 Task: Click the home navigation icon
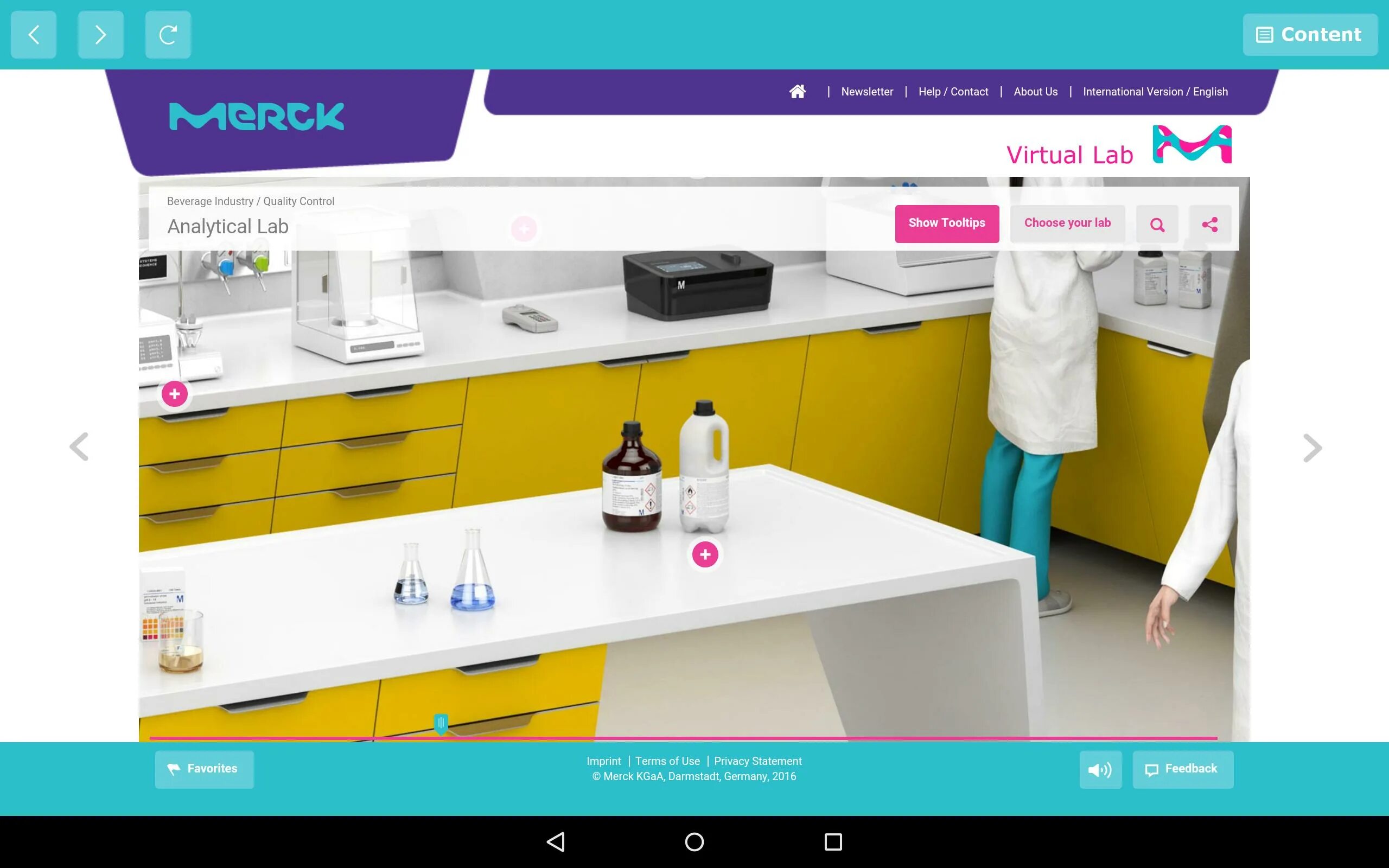[797, 91]
